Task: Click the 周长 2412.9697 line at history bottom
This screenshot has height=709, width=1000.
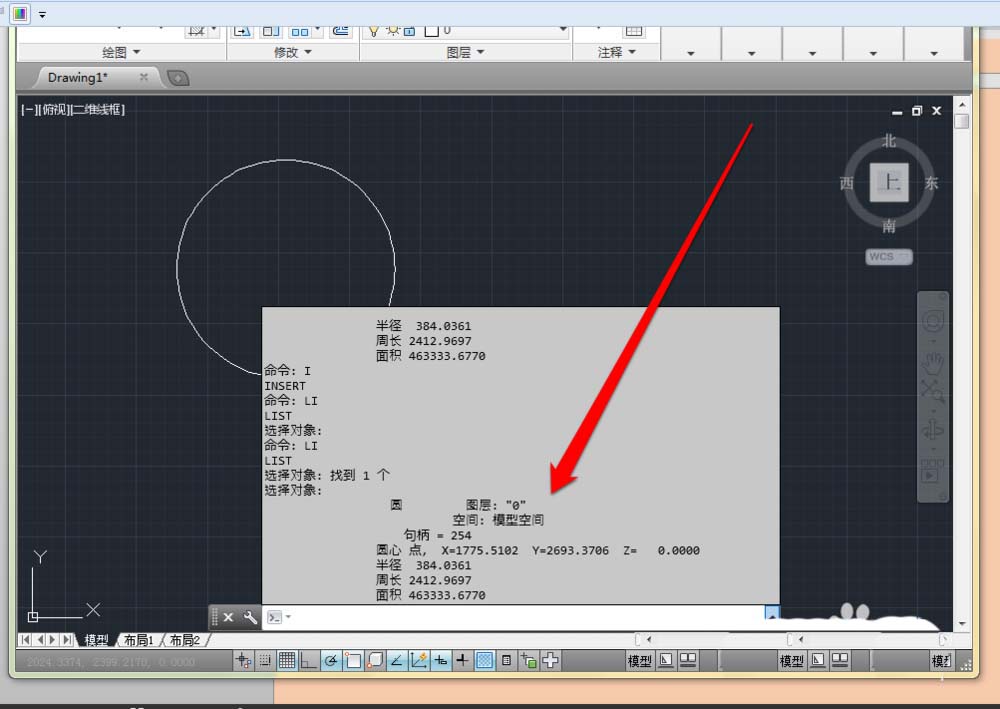Action: (x=423, y=580)
